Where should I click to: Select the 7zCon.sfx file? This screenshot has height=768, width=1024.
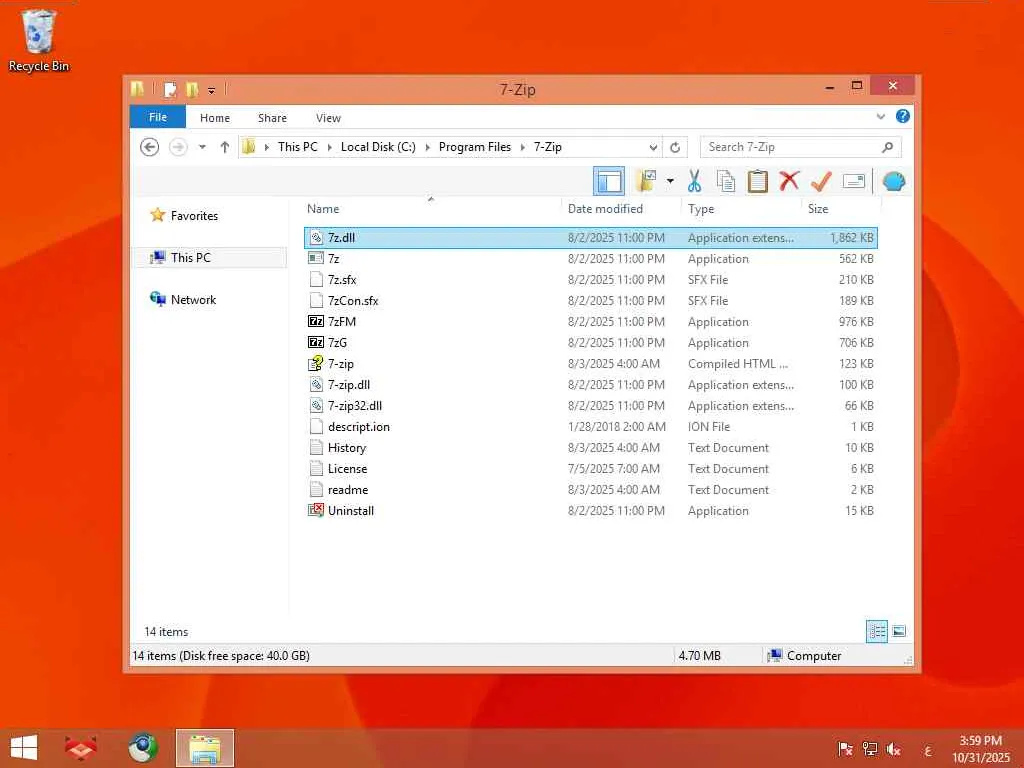pos(590,300)
